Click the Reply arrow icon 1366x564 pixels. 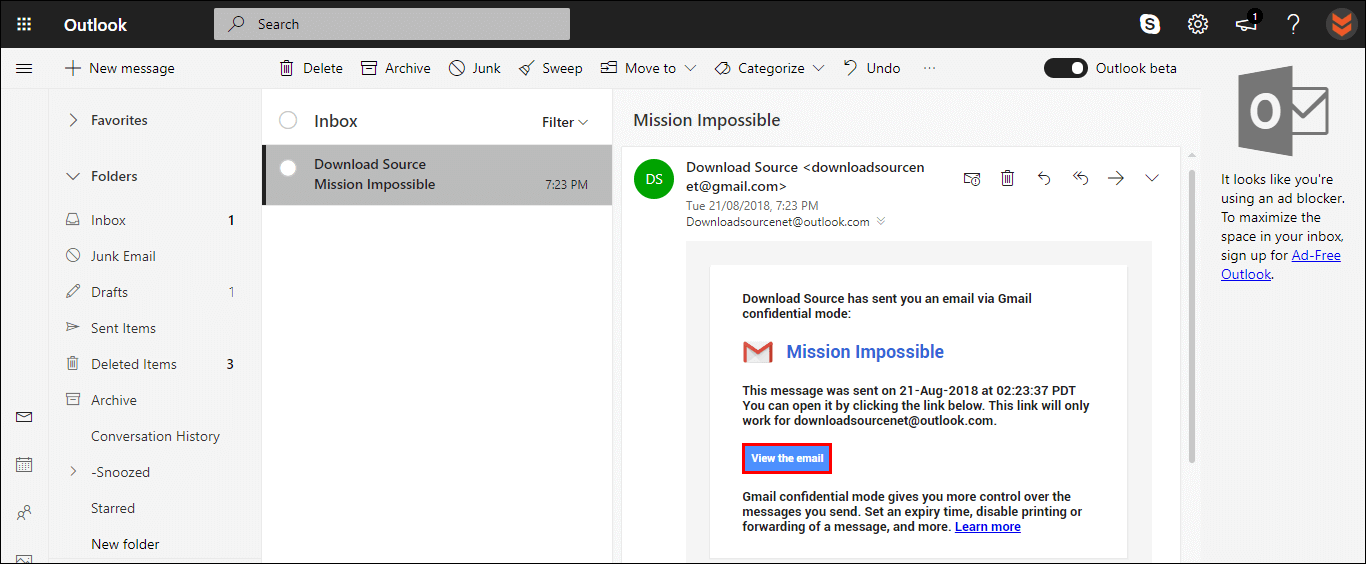(1044, 178)
